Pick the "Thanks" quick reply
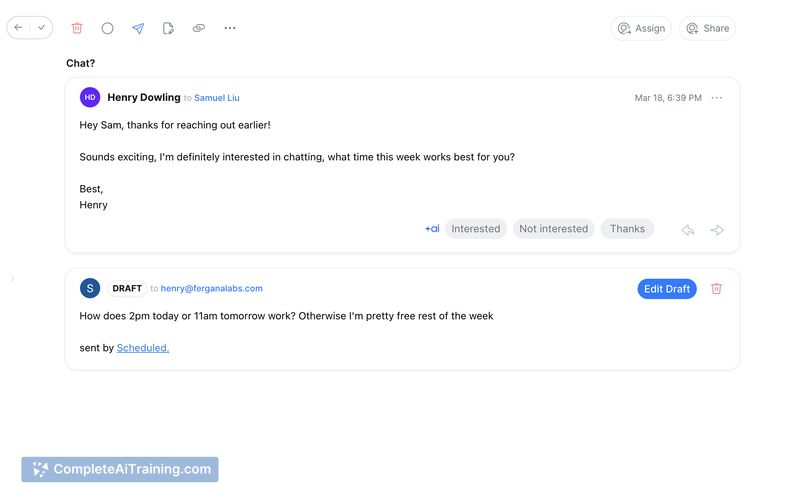Viewport: 800px width, 495px height. coord(627,229)
